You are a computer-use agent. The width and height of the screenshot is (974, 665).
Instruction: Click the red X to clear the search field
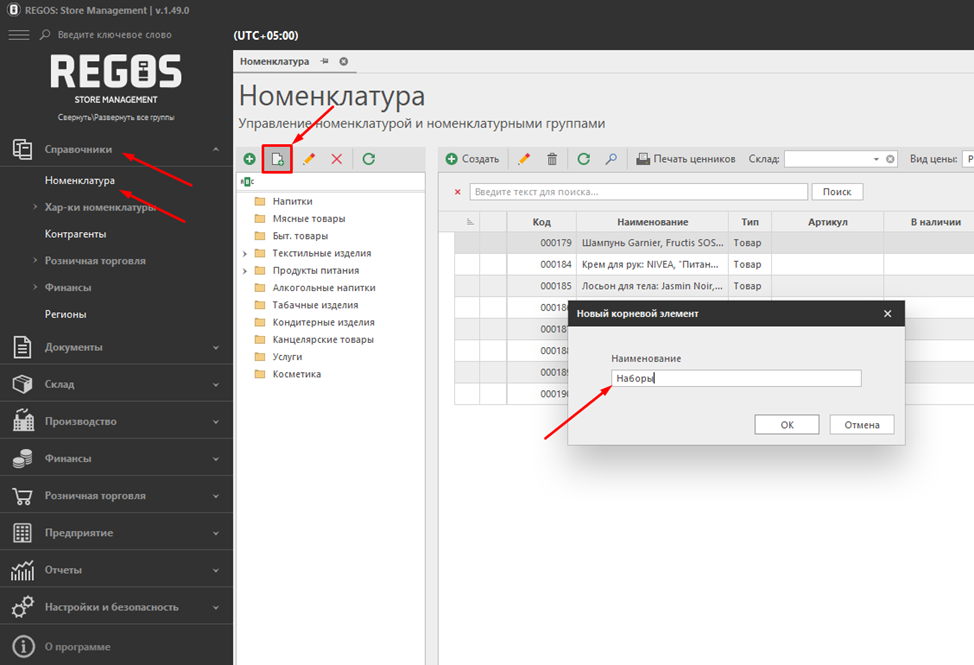(x=458, y=191)
